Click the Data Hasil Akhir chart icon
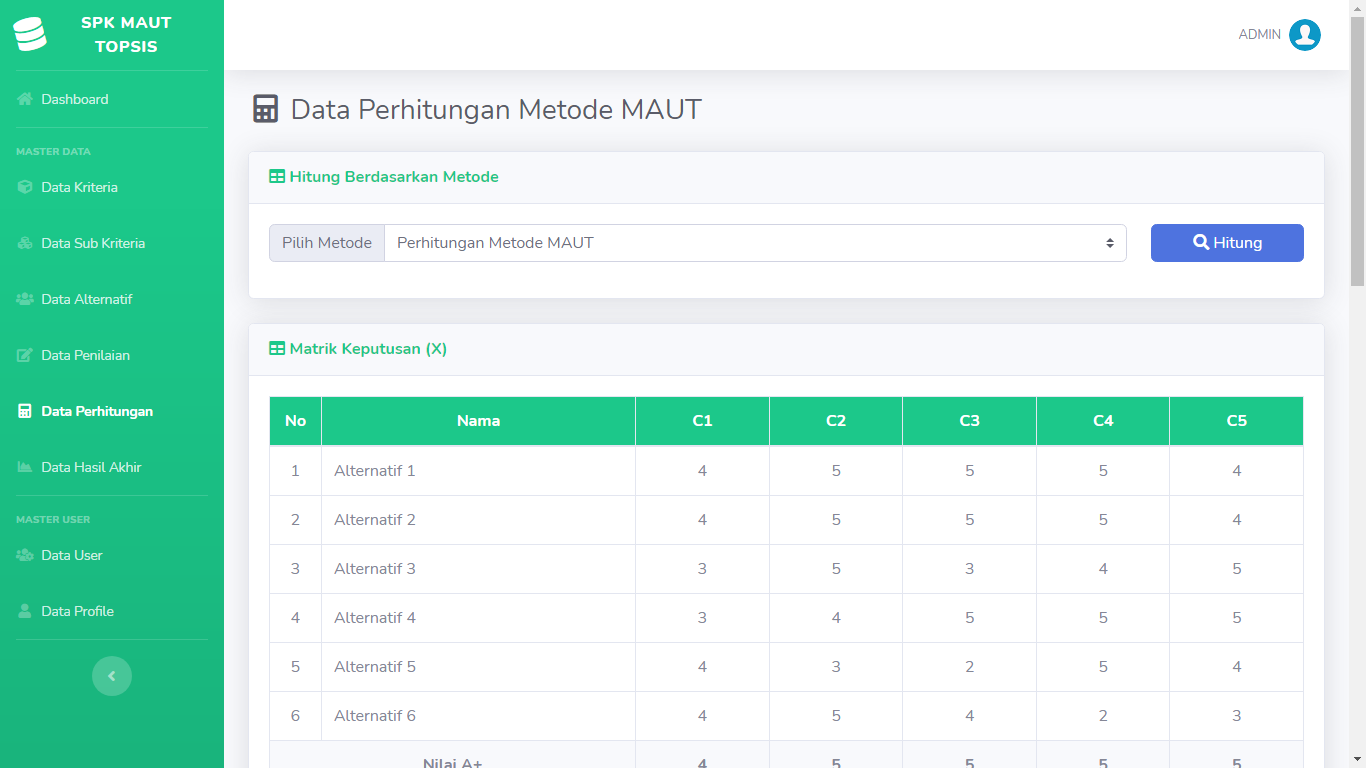 [25, 467]
